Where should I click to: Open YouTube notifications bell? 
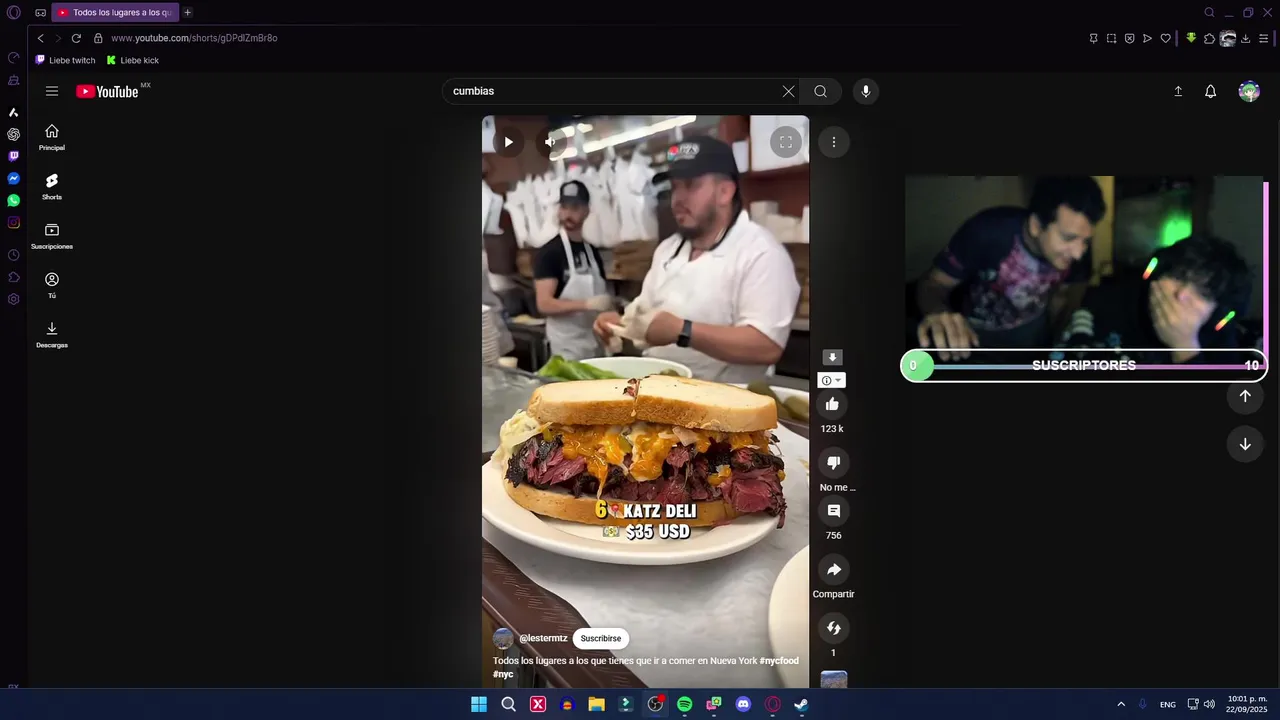(1210, 91)
